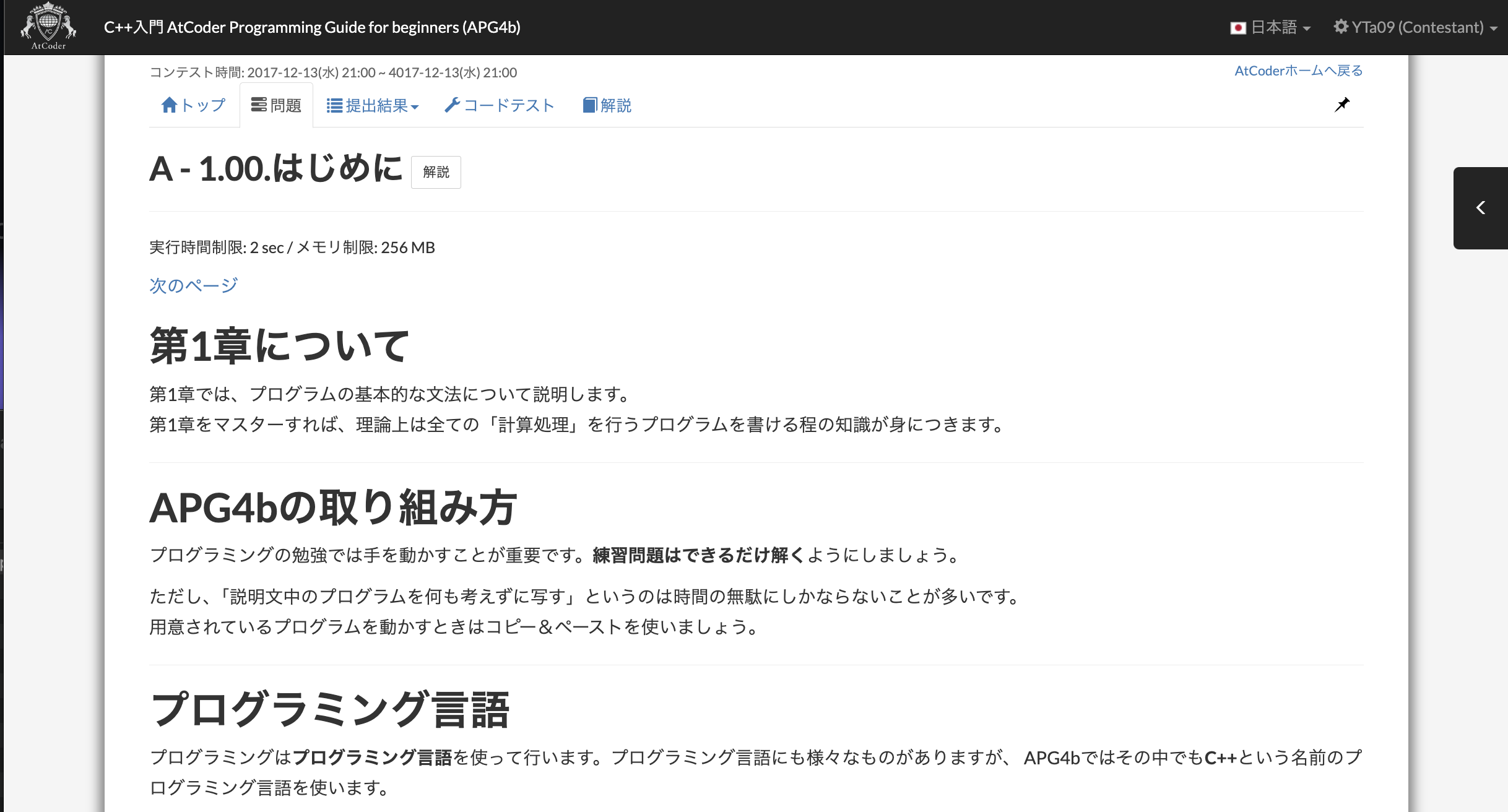The height and width of the screenshot is (812, 1508).
Task: Click the heading APG4bの取り組み方
Action: coord(333,507)
